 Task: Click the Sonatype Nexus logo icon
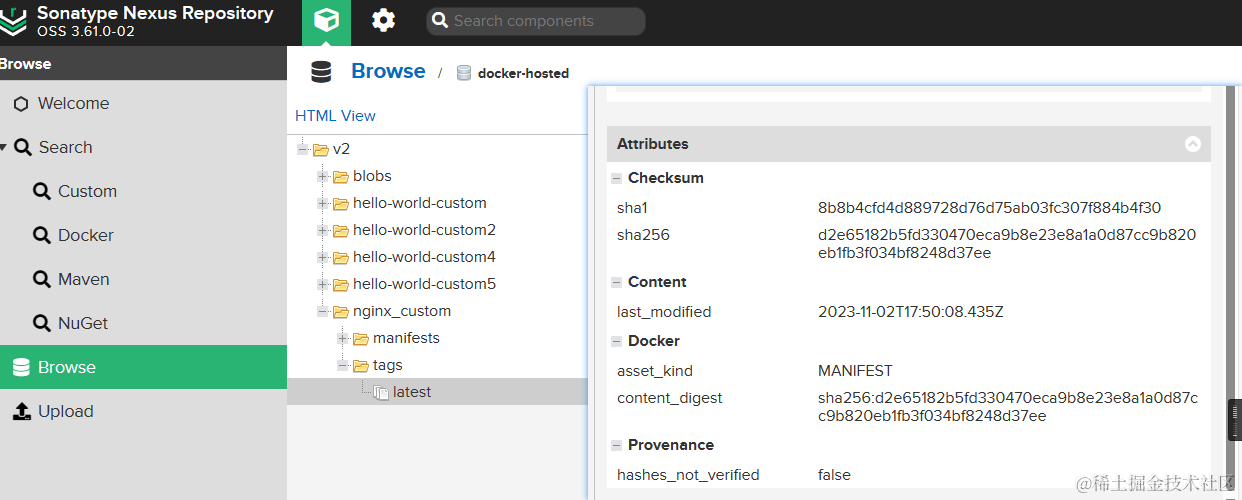(12, 21)
